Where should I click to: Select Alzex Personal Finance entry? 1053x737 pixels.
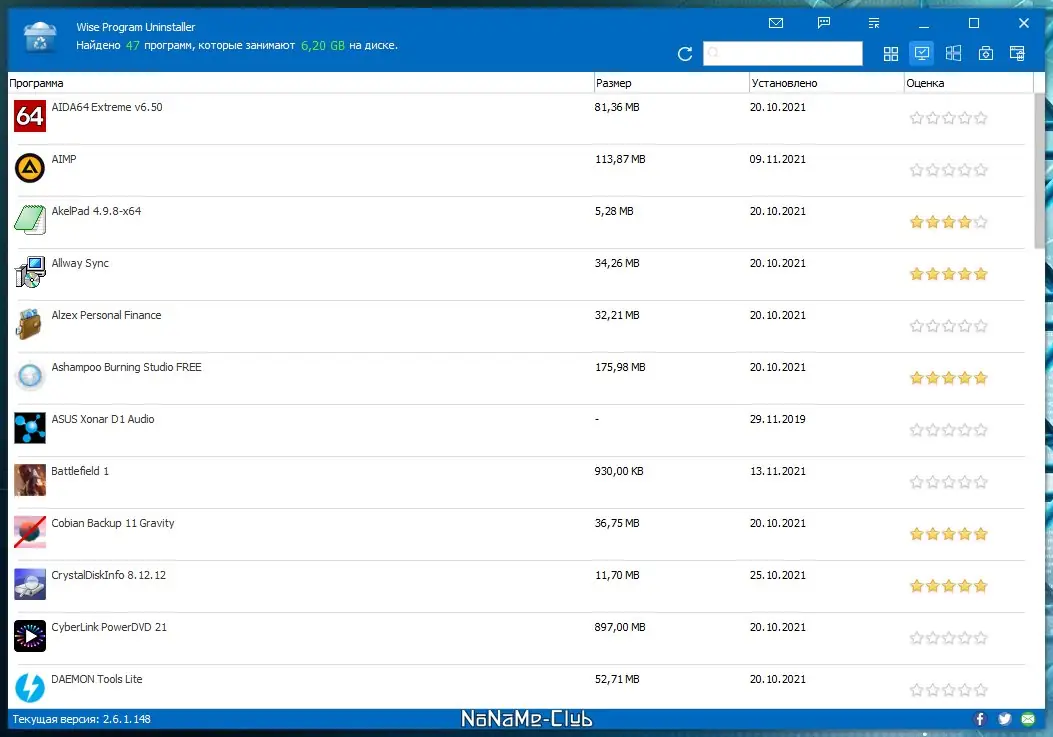tap(106, 315)
